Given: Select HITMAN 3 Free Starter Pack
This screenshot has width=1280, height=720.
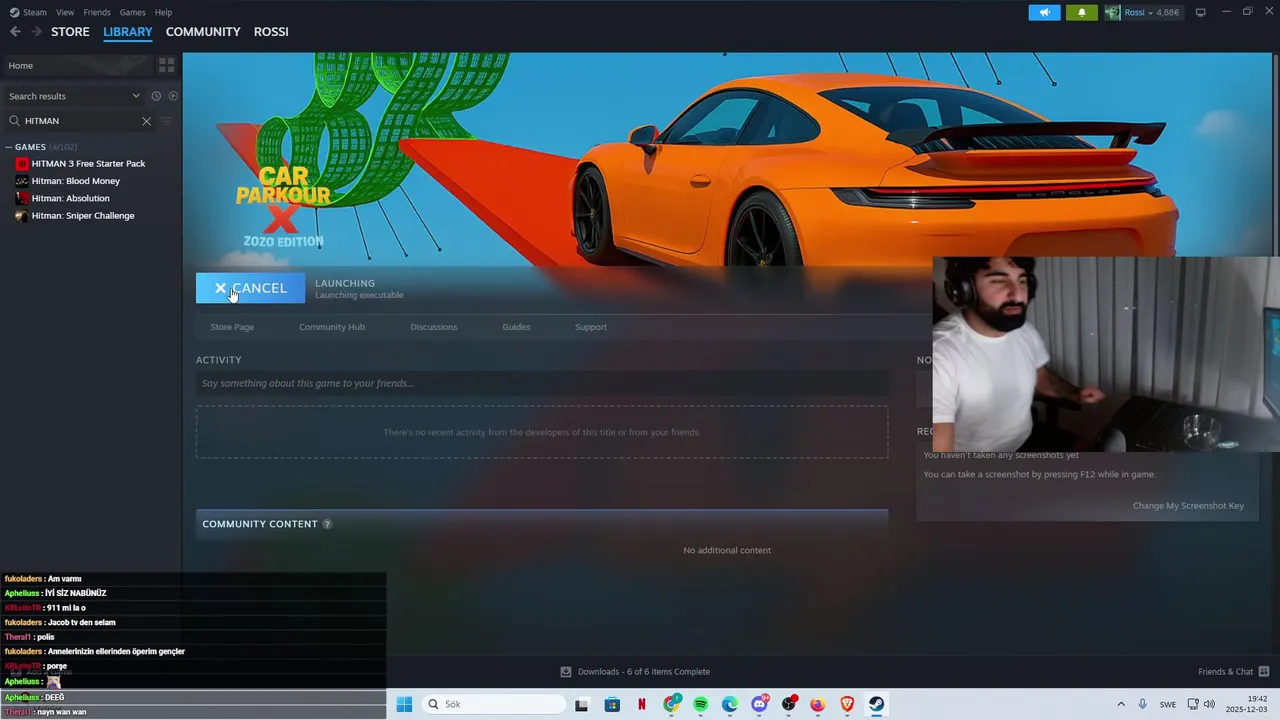Looking at the screenshot, I should click(88, 163).
